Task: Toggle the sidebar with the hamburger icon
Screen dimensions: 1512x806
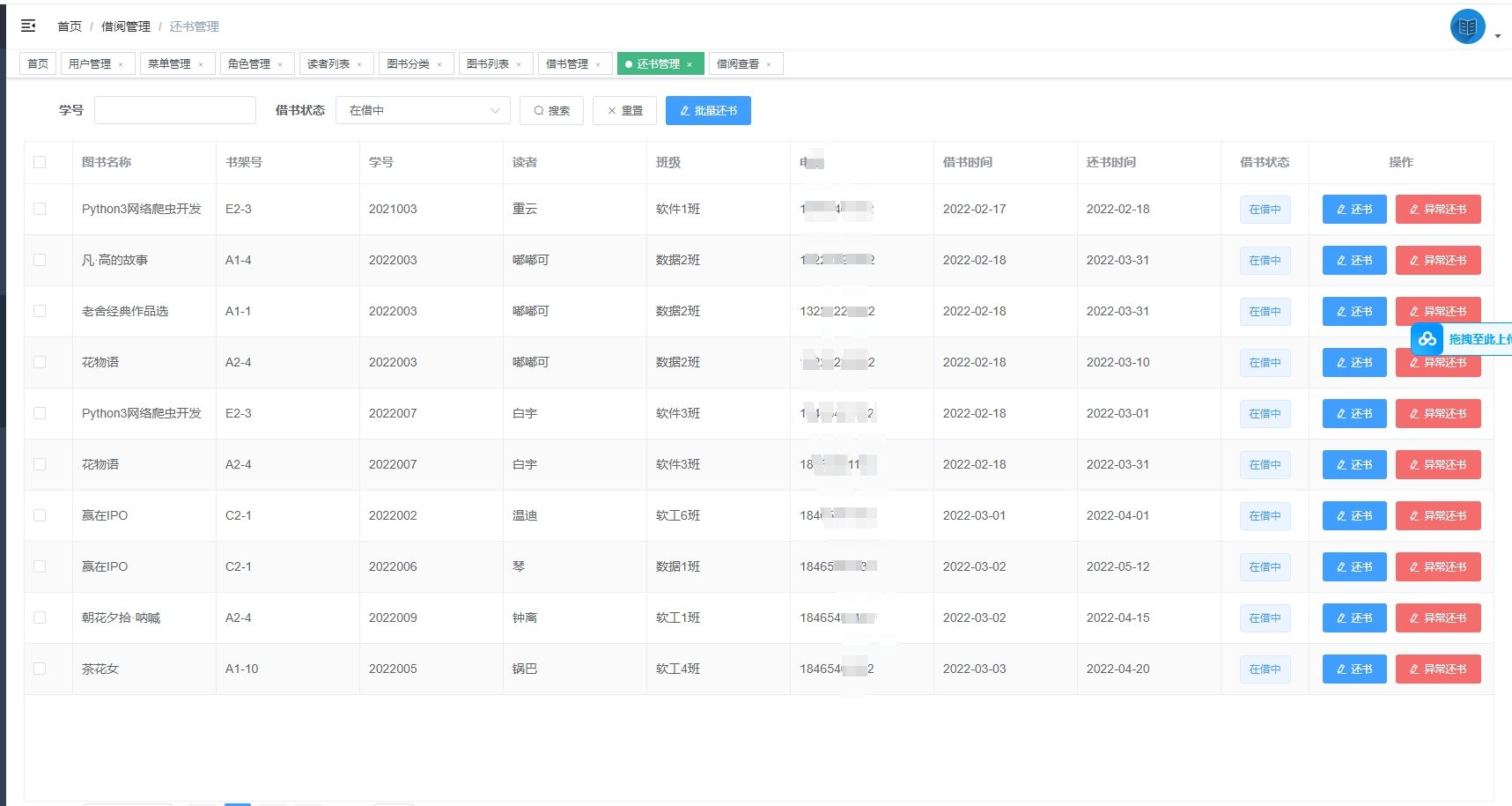Action: tap(27, 25)
